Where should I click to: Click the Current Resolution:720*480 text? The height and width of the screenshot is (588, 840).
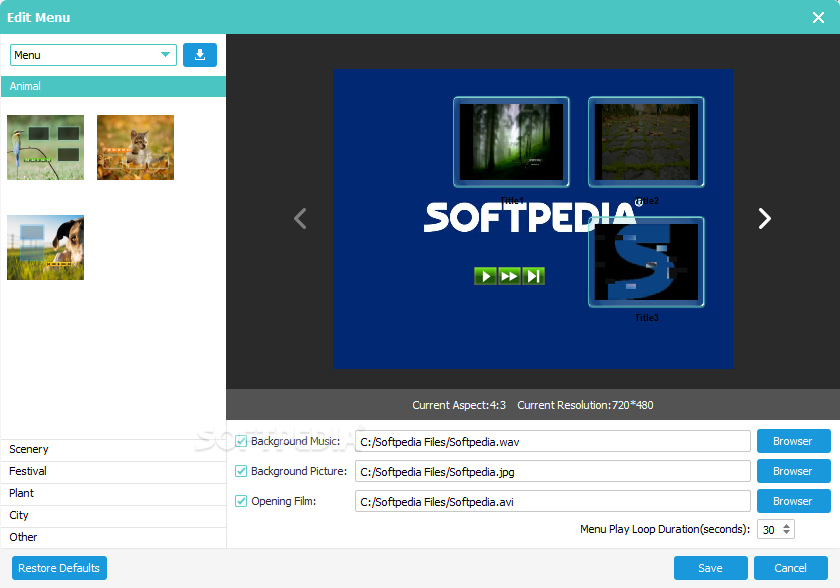585,405
